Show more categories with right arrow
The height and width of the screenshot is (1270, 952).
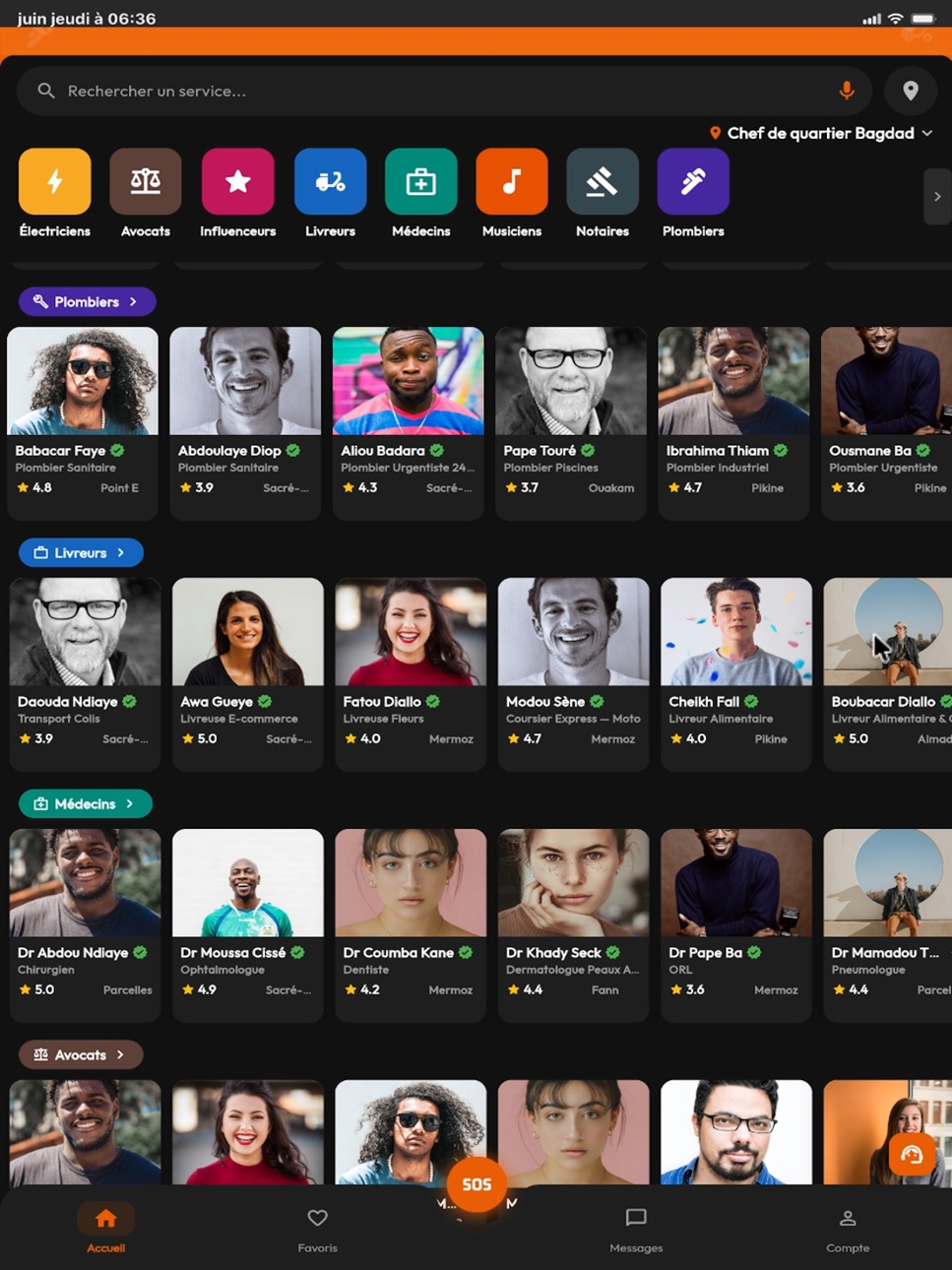pos(936,197)
